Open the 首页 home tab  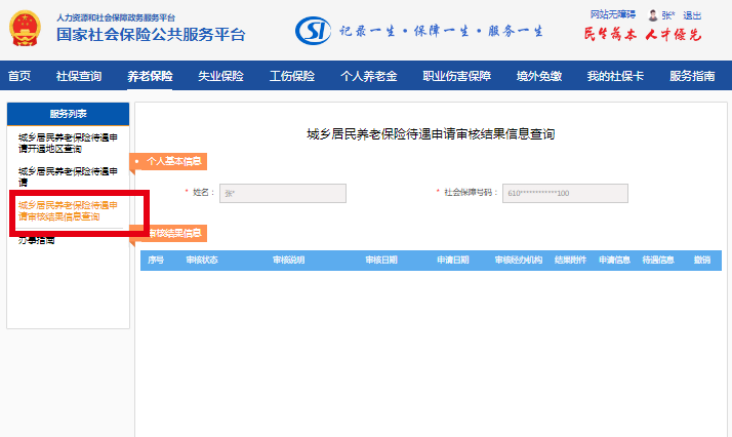[19, 76]
